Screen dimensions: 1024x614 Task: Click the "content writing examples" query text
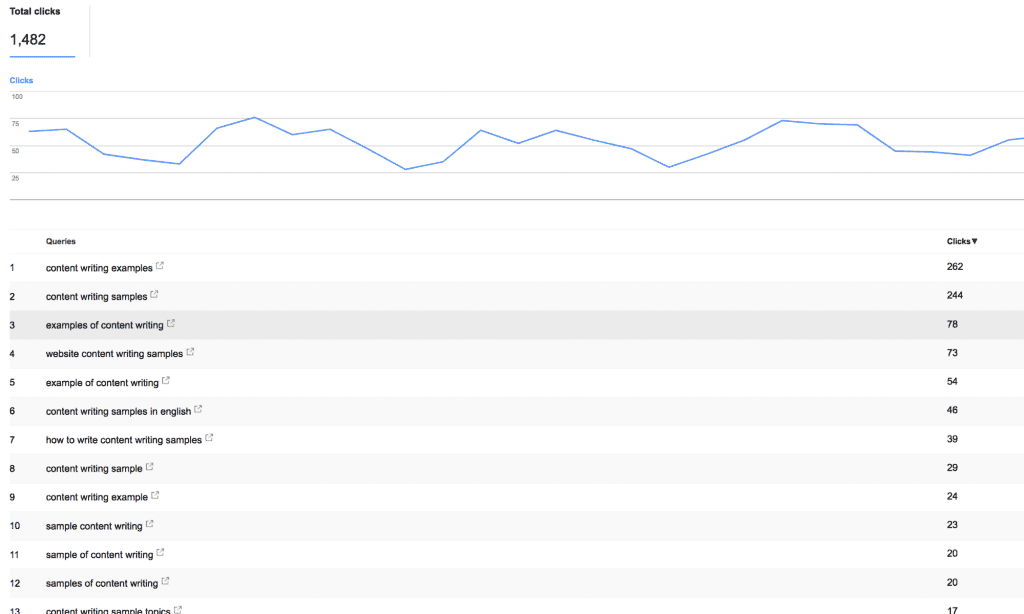coord(99,267)
